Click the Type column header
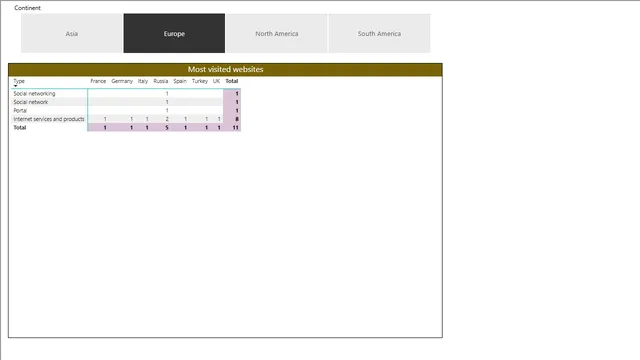Viewport: 640px width, 360px height. click(x=19, y=81)
